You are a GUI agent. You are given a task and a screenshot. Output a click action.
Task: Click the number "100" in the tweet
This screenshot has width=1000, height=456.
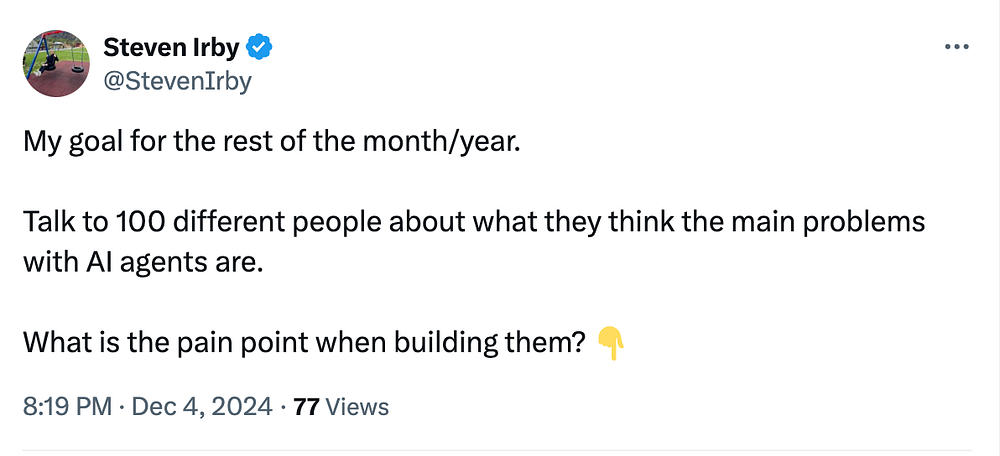click(134, 221)
